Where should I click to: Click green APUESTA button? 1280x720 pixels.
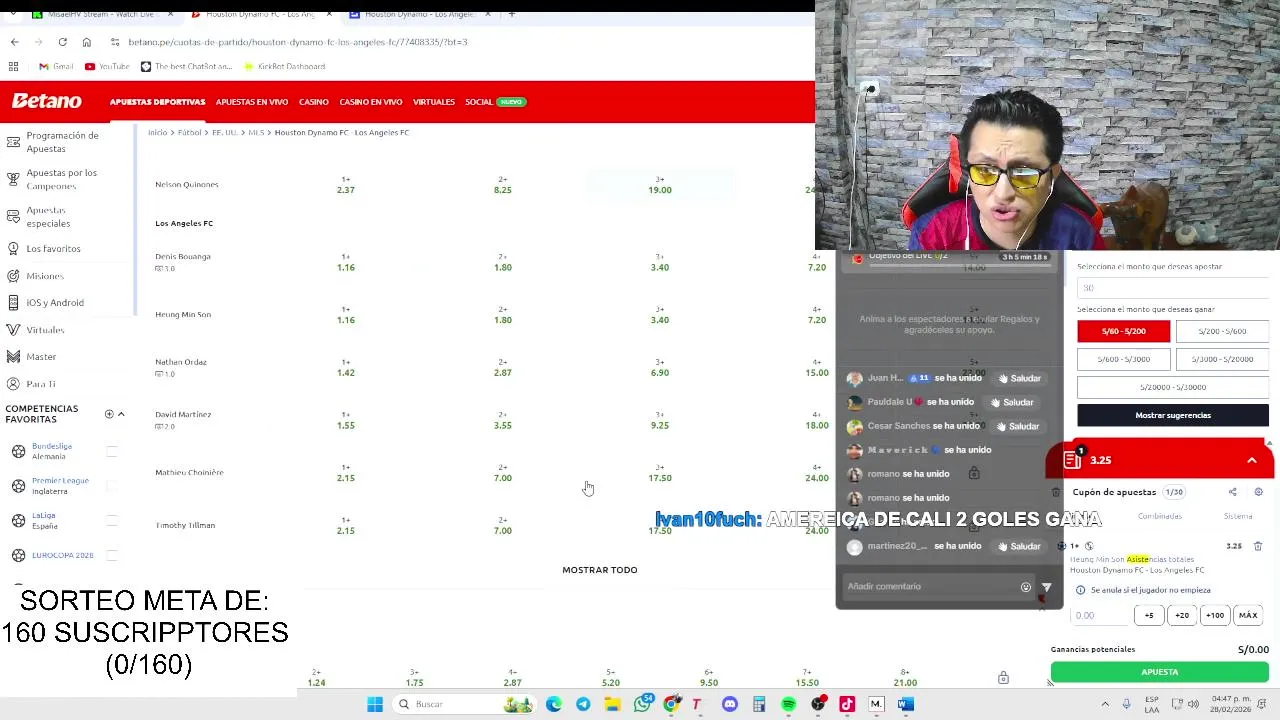(x=1159, y=672)
